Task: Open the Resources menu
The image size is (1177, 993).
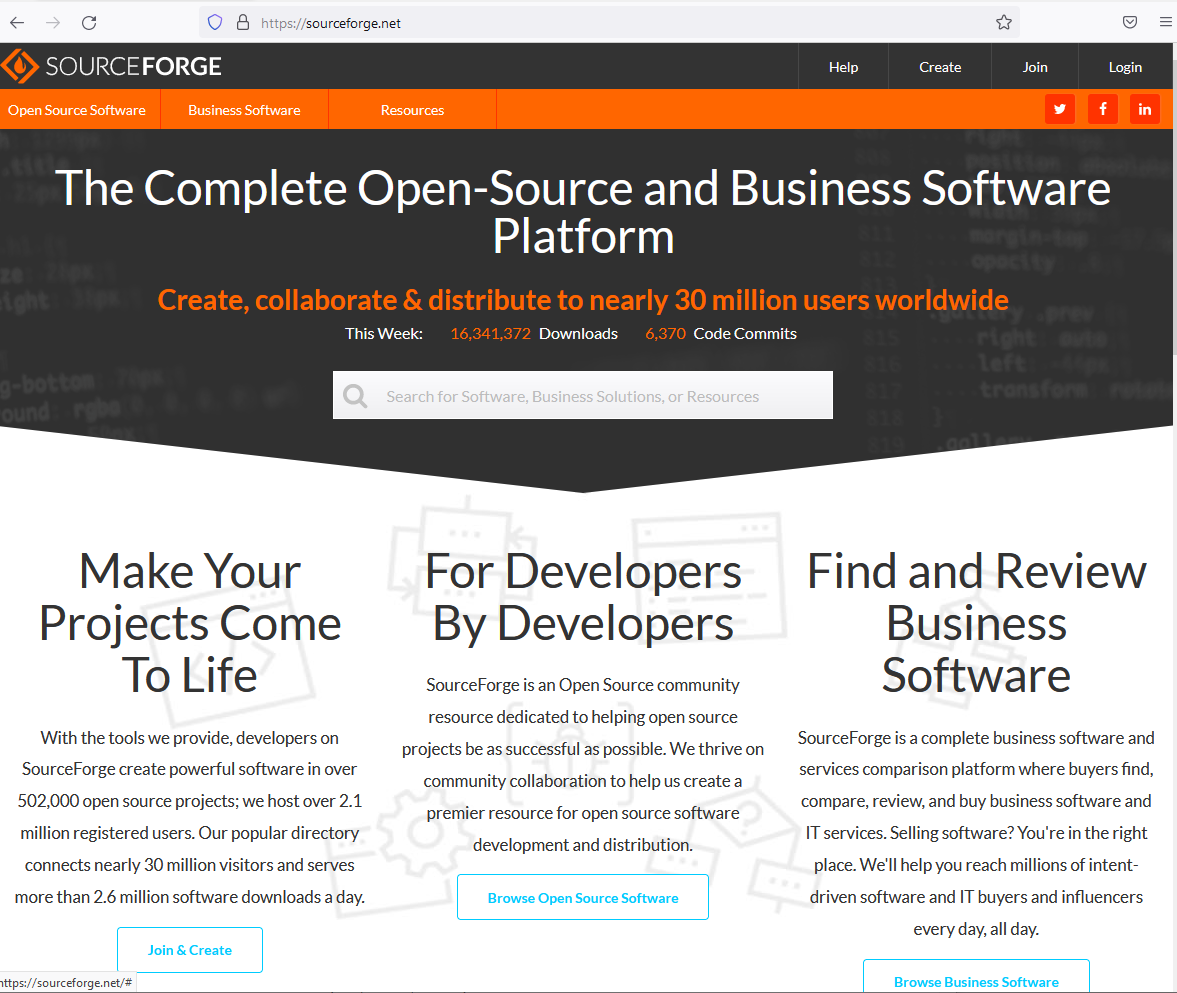Action: point(411,110)
